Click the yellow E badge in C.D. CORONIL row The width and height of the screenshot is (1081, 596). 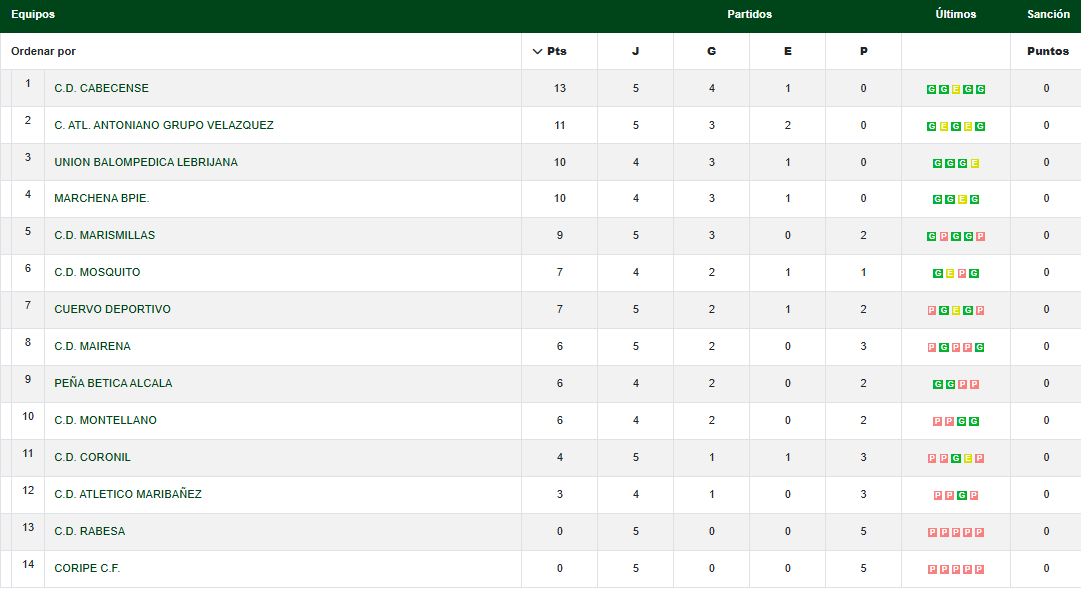pos(968,459)
